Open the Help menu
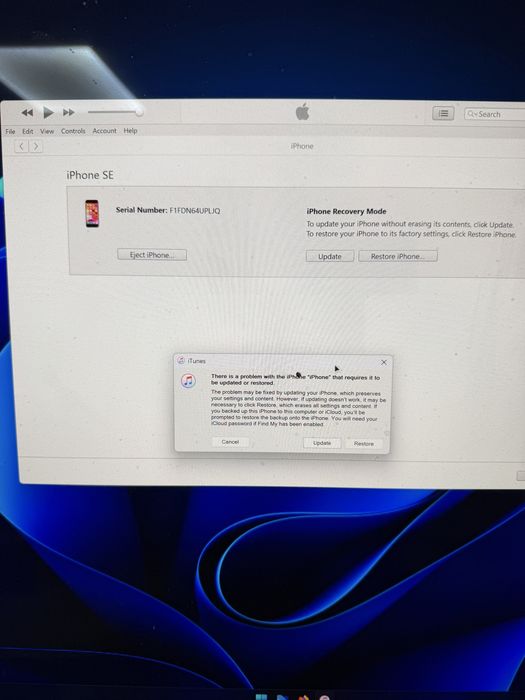The width and height of the screenshot is (525, 700). coord(130,131)
